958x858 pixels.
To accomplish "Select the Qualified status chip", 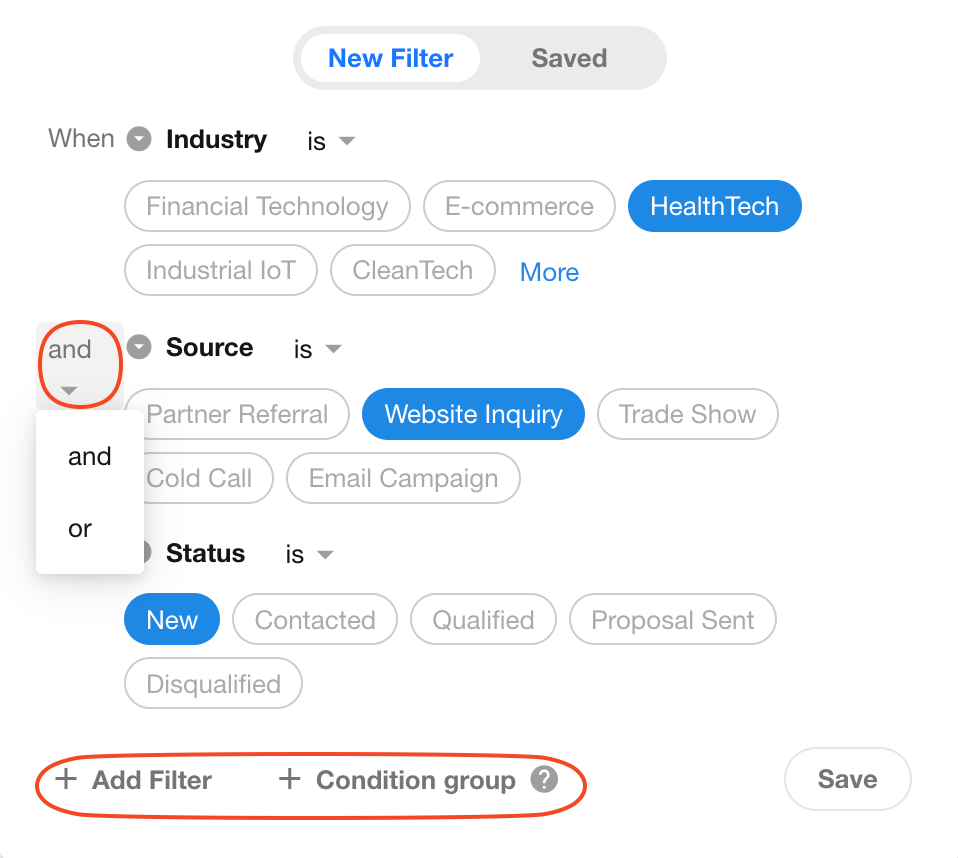I will [483, 619].
